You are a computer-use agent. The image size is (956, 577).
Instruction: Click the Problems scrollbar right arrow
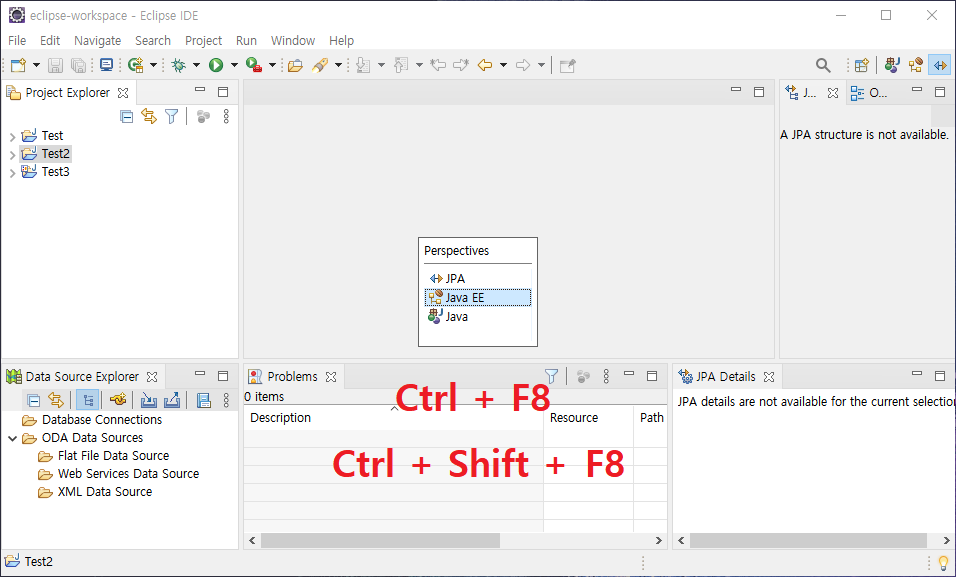click(658, 540)
